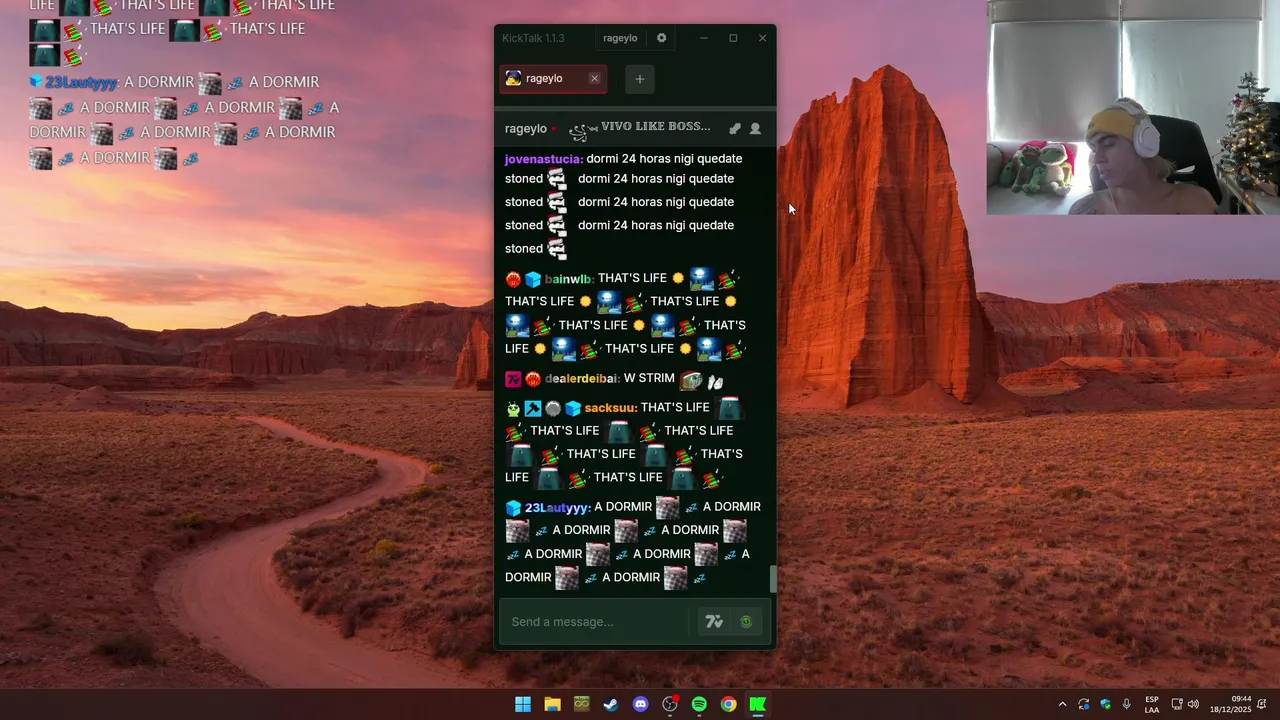This screenshot has height=720, width=1280.
Task: Open Spotify from taskbar
Action: click(699, 704)
